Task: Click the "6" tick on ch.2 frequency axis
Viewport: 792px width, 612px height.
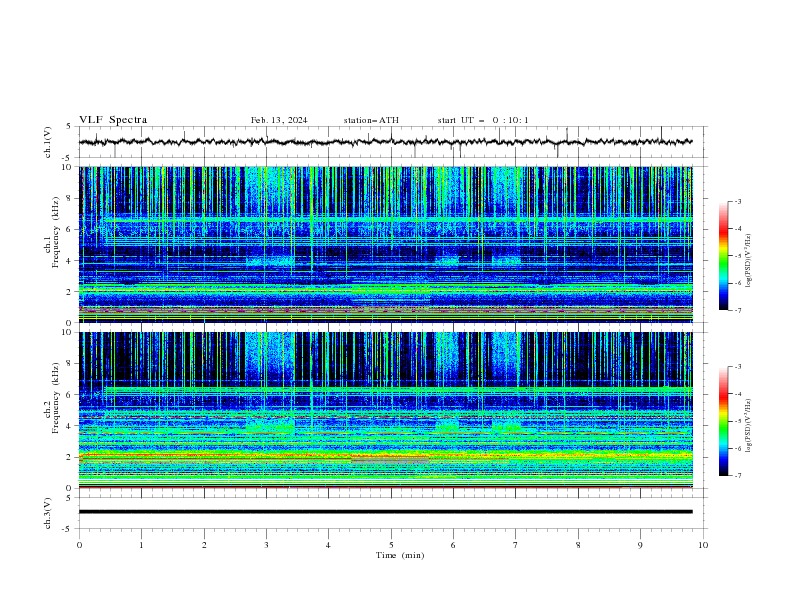Action: [69, 395]
